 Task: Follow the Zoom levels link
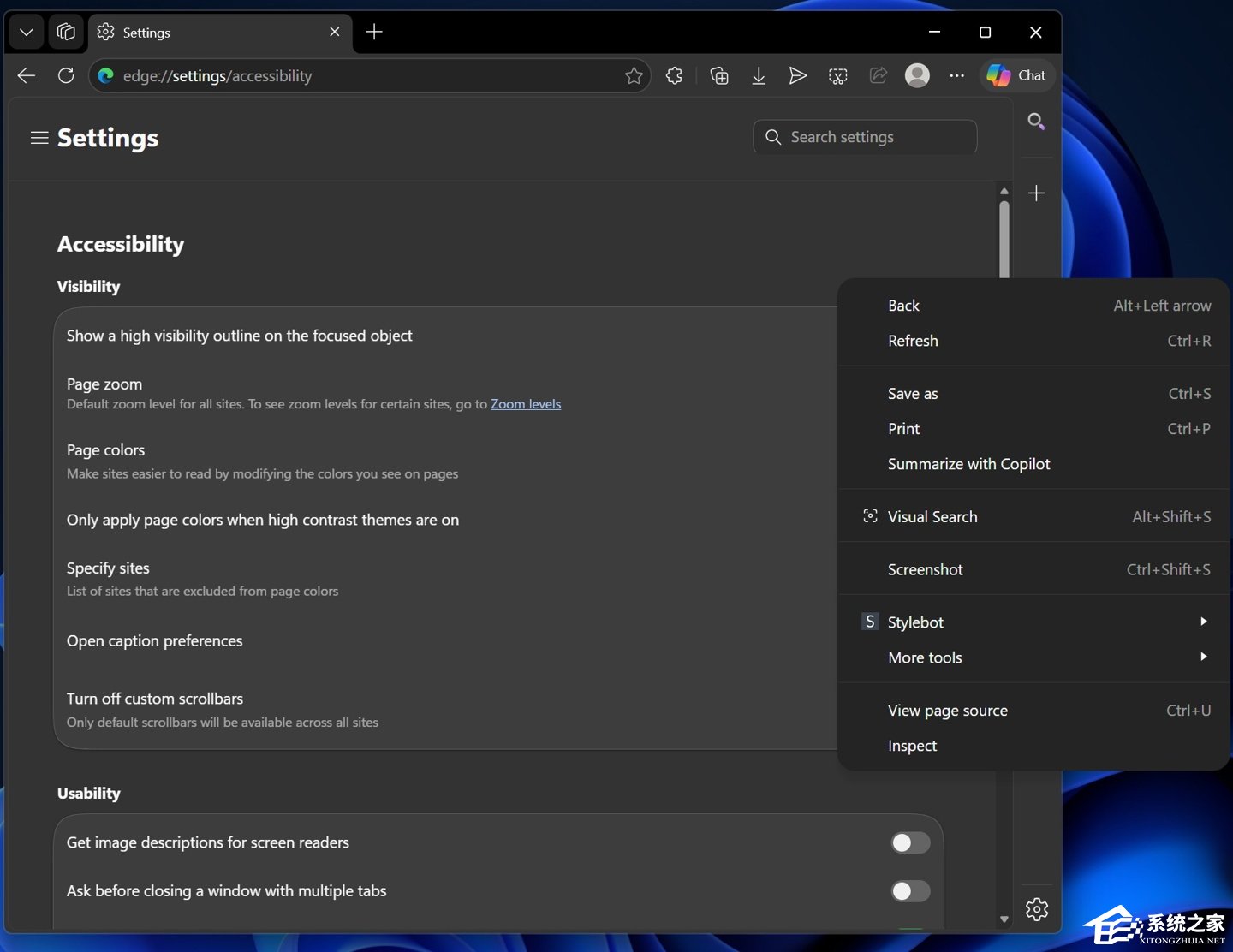526,404
